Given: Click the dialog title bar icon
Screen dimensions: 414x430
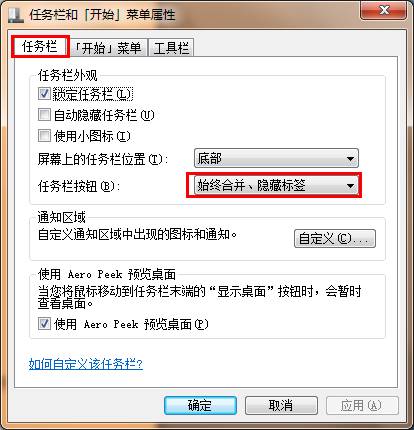Looking at the screenshot, I should pos(15,15).
